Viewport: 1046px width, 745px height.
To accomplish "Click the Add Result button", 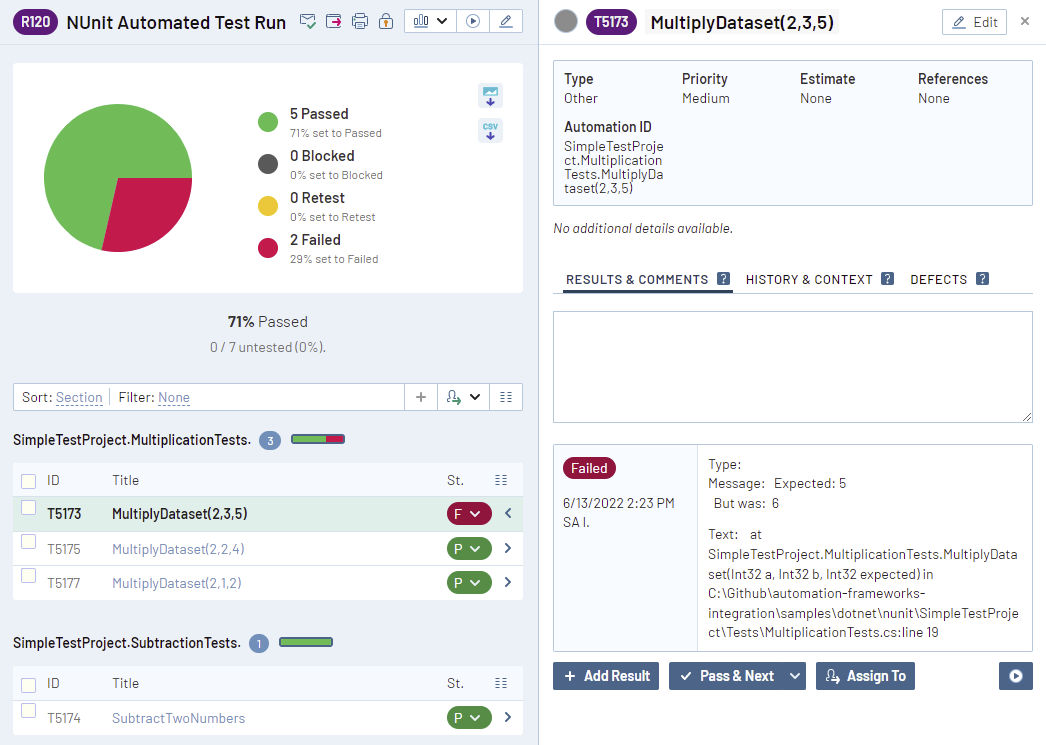I will click(606, 676).
